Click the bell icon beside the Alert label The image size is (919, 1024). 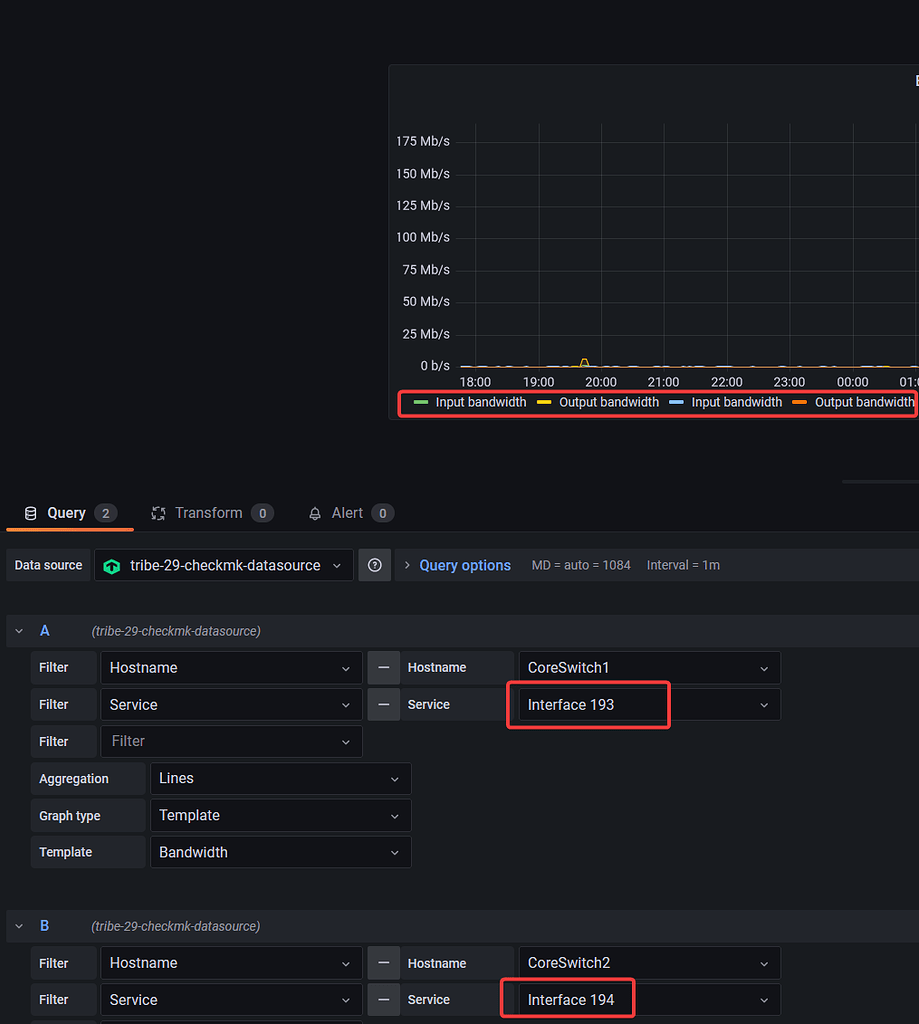tap(315, 512)
